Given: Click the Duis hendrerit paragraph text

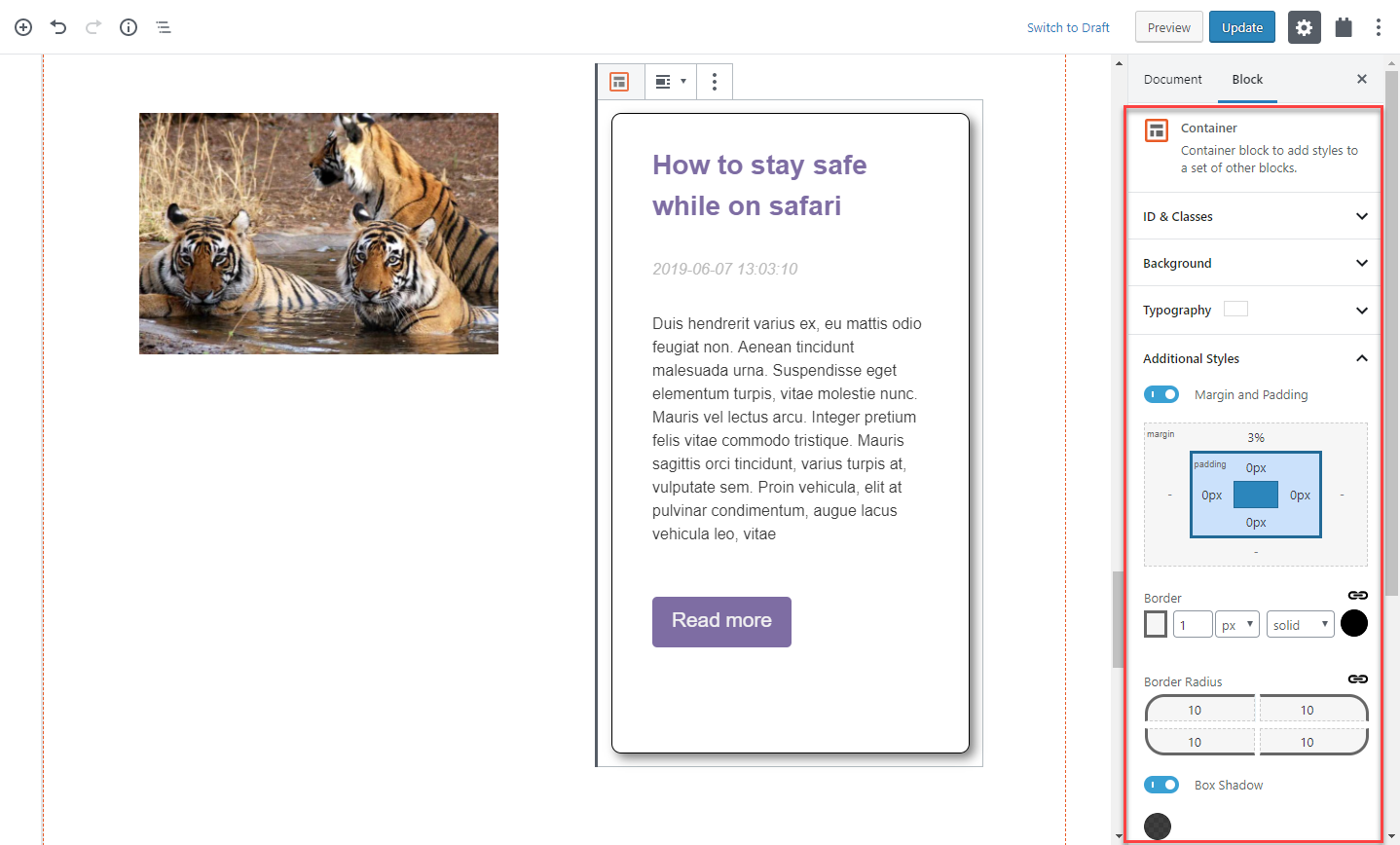Looking at the screenshot, I should coord(787,428).
